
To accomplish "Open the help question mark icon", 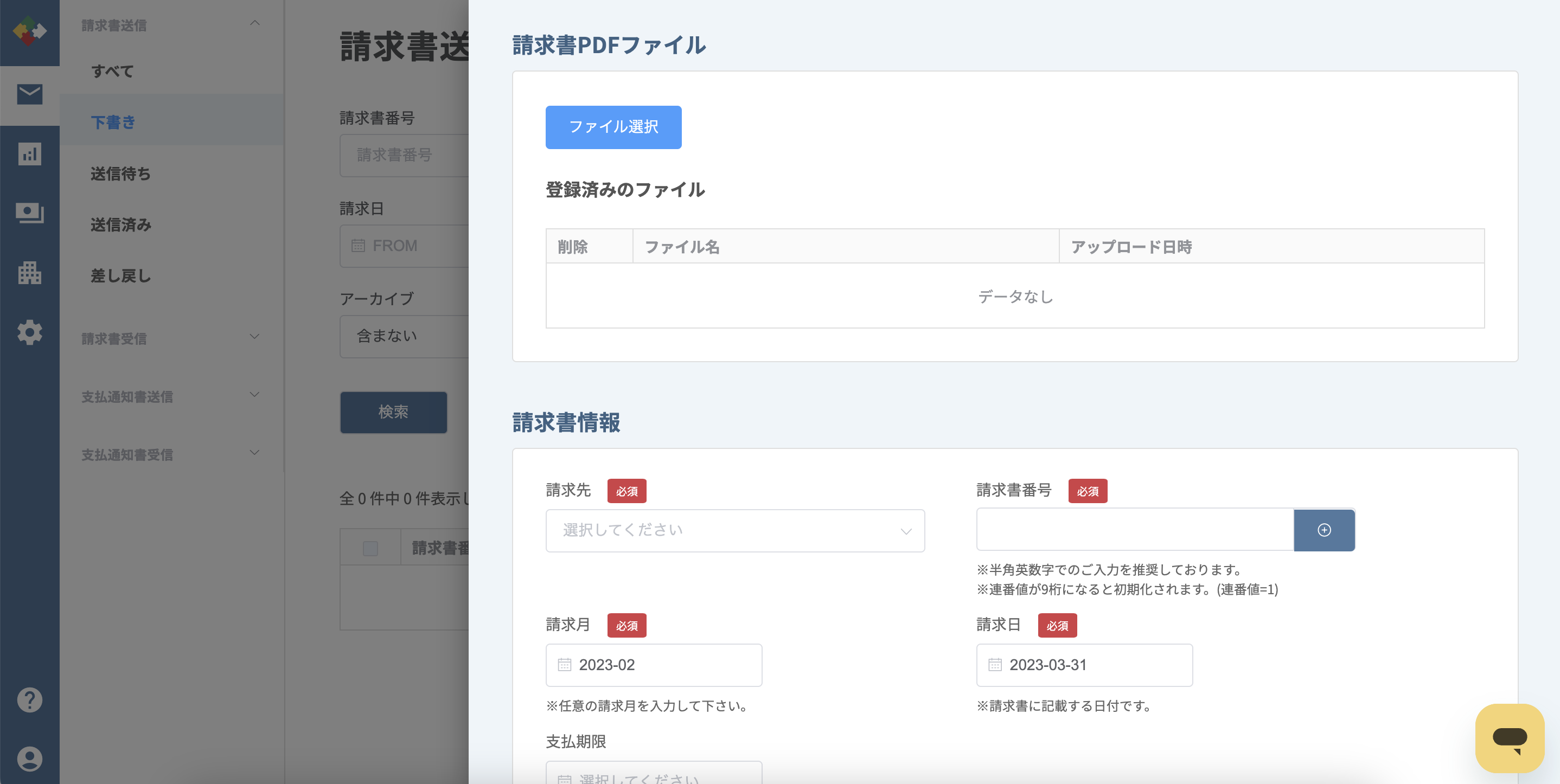I will pyautogui.click(x=30, y=700).
